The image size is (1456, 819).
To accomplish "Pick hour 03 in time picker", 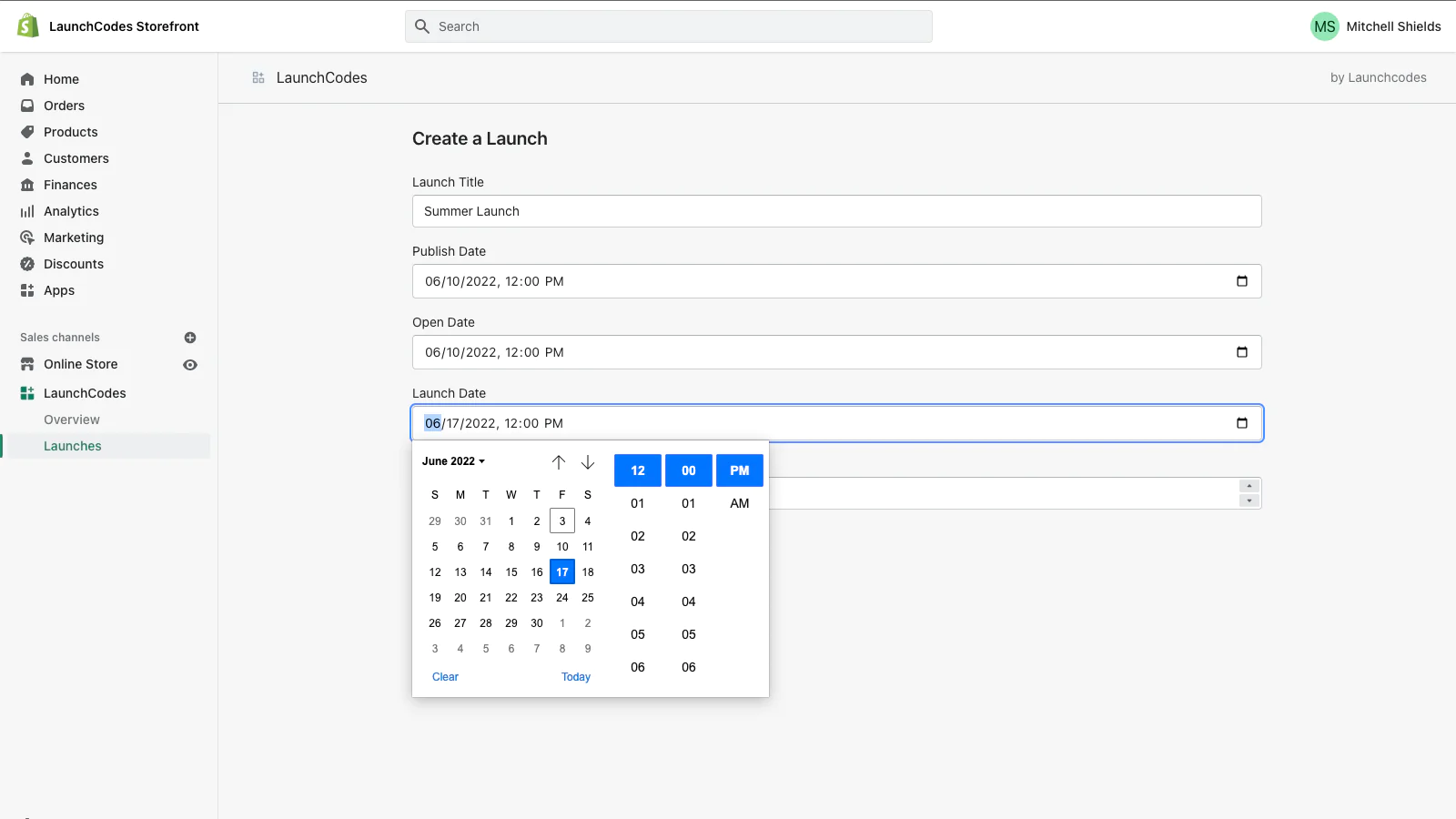I will pyautogui.click(x=638, y=569).
